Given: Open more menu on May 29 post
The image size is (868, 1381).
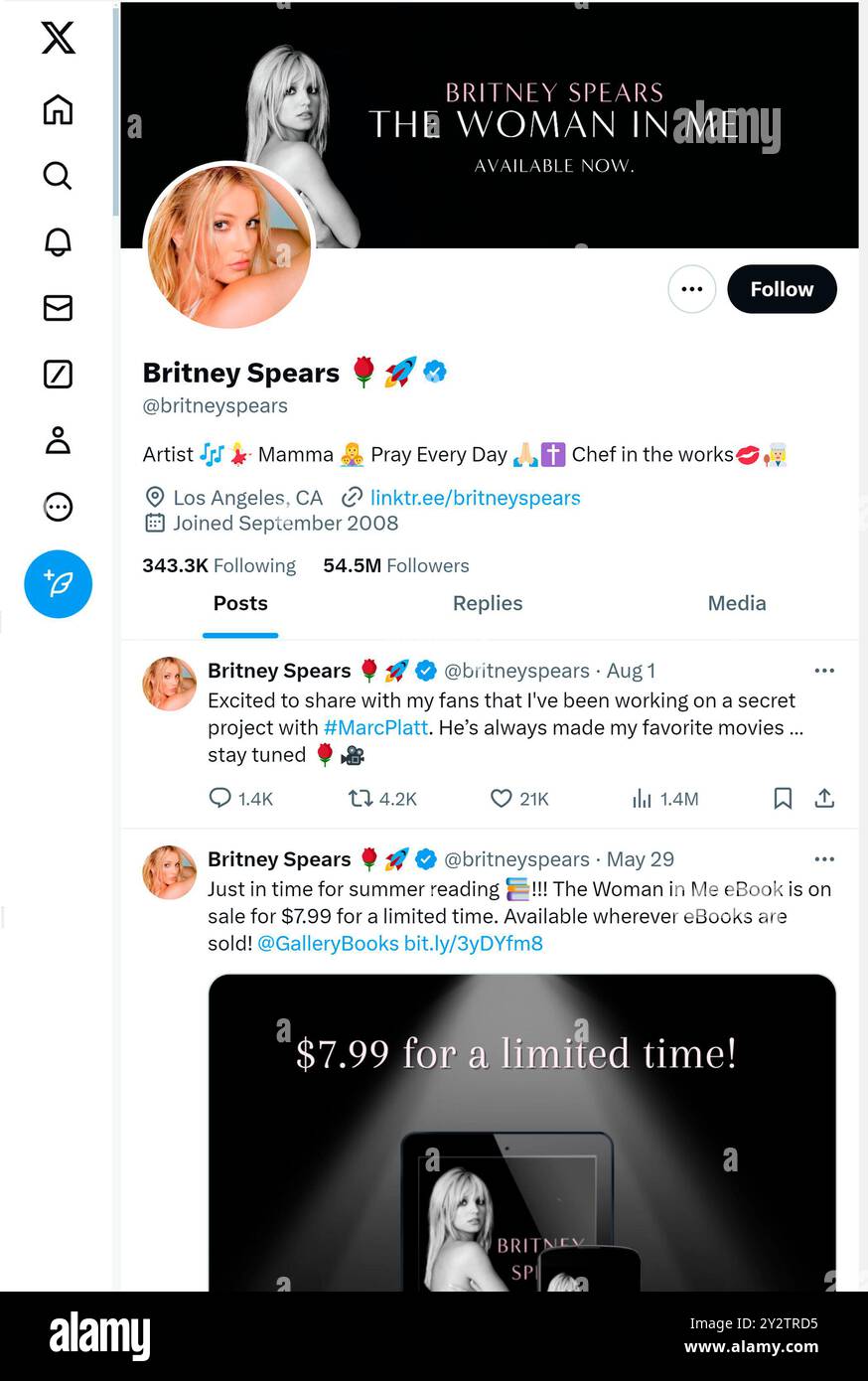Looking at the screenshot, I should point(824,859).
